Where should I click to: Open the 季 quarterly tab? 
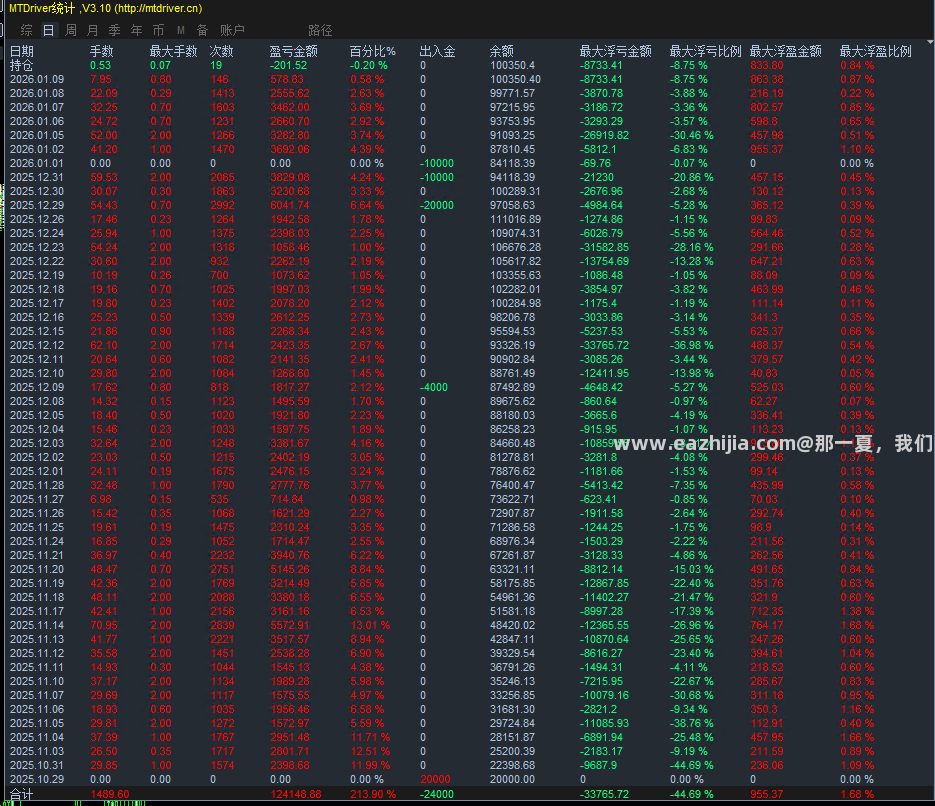pos(114,30)
